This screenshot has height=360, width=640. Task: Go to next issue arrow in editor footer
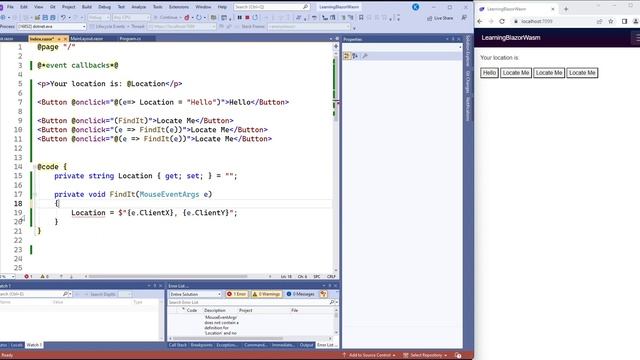click(71, 276)
